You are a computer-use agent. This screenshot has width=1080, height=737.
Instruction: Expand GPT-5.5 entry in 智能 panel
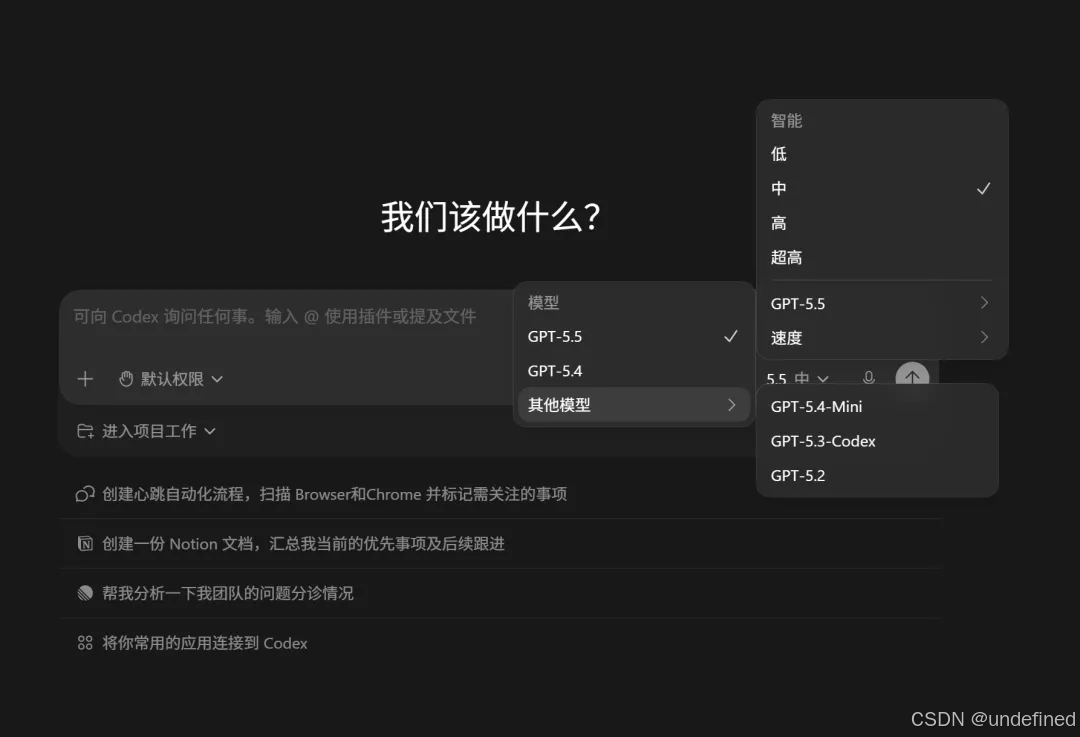882,303
